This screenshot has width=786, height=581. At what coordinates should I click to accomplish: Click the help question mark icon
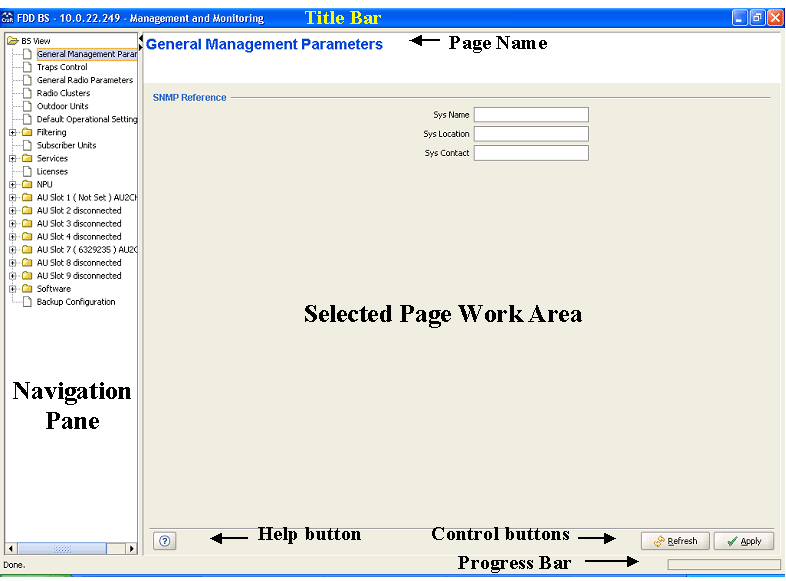point(165,541)
